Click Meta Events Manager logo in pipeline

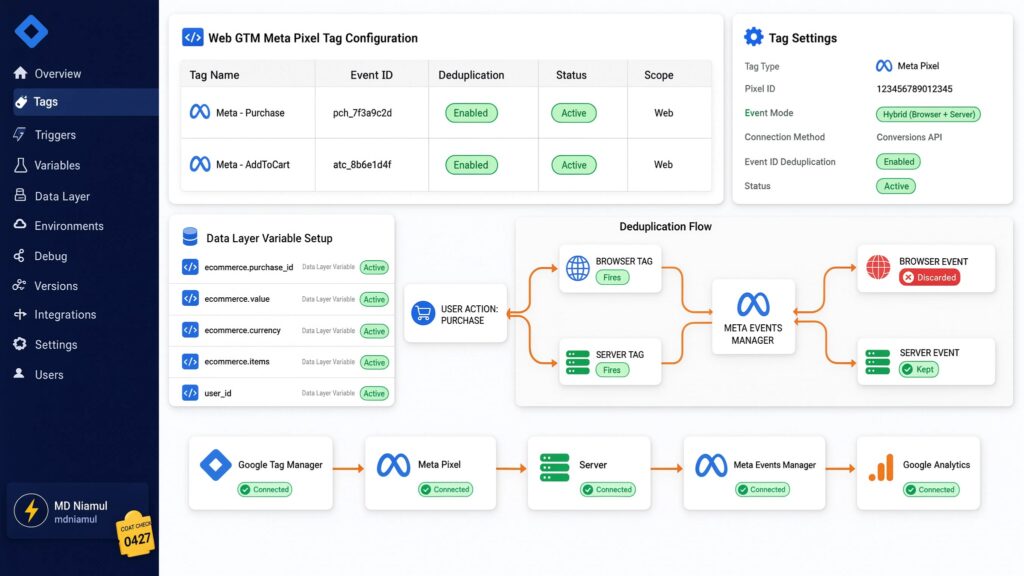(x=711, y=465)
